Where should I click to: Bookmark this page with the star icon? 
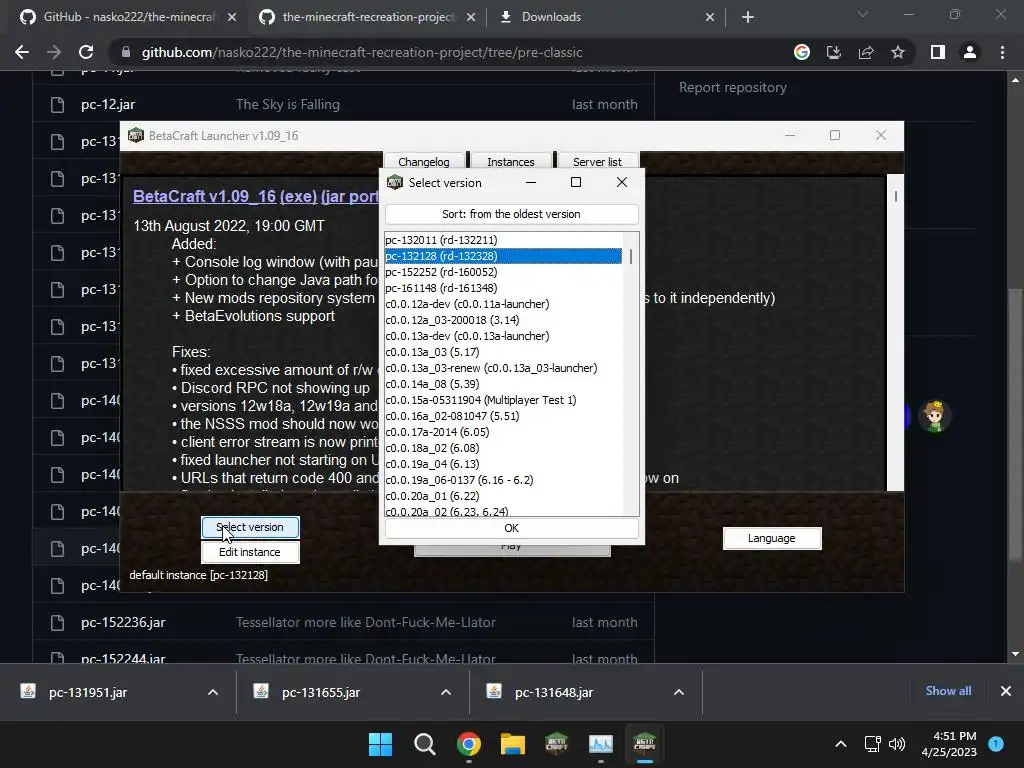(x=898, y=52)
